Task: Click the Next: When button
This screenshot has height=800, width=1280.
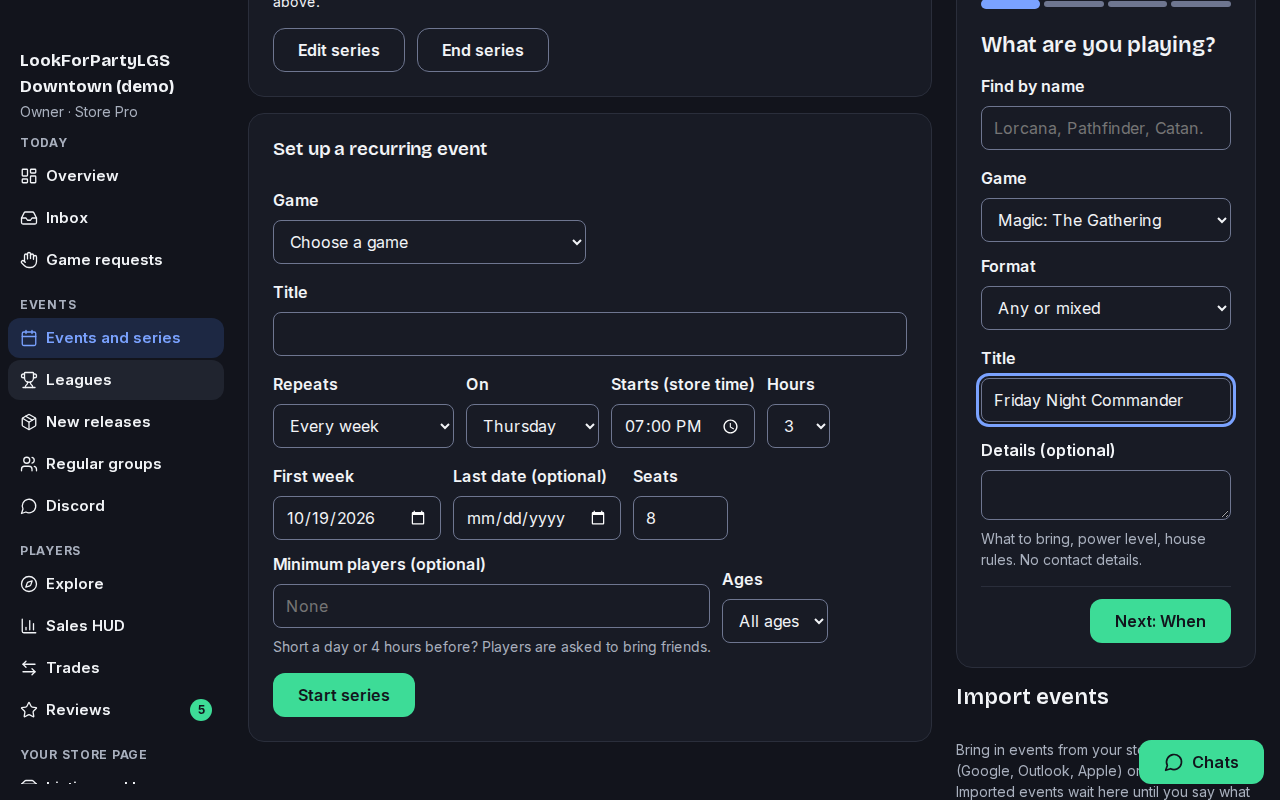Action: click(x=1160, y=621)
